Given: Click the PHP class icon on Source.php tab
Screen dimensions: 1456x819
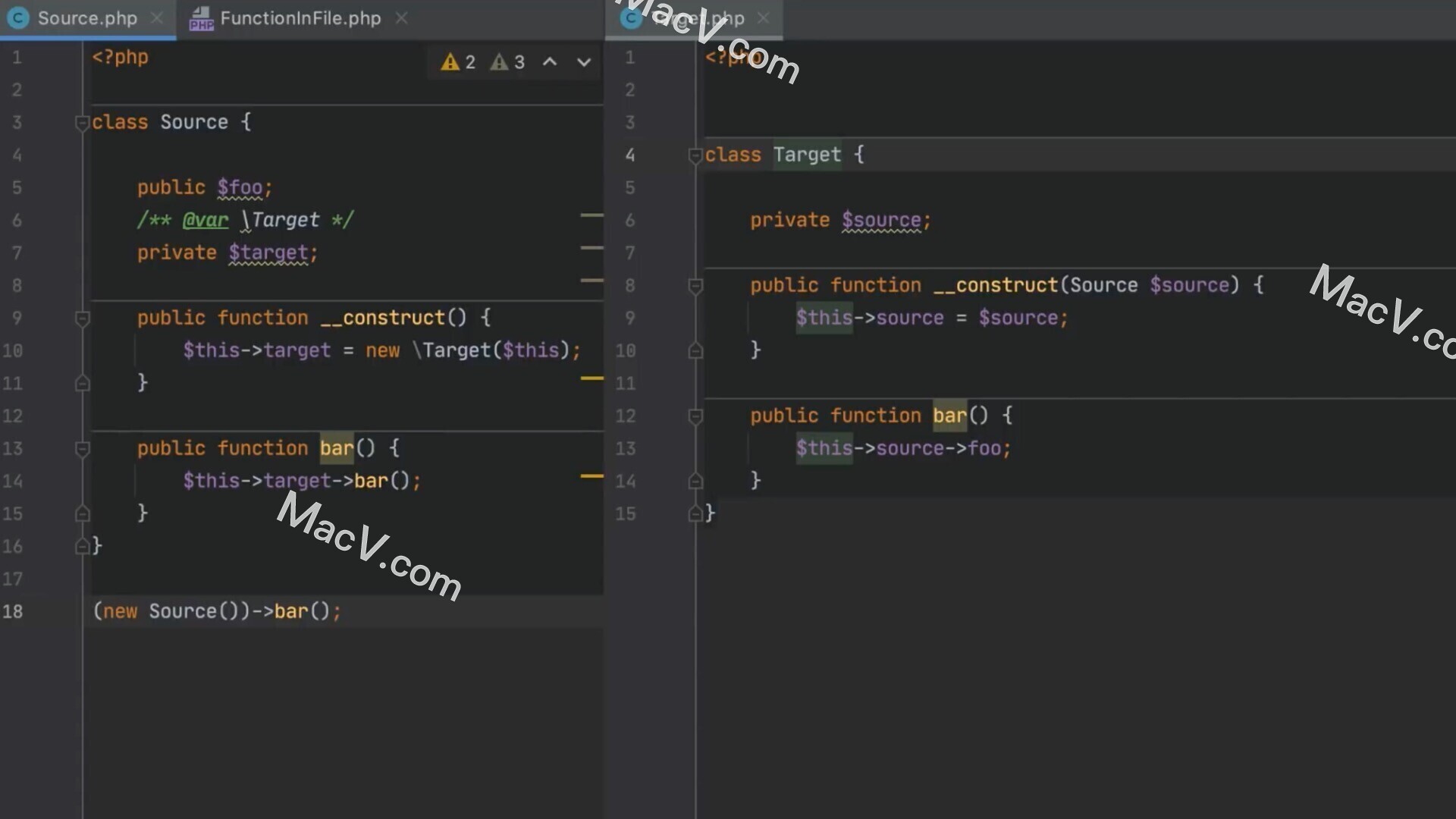Looking at the screenshot, I should [x=17, y=18].
